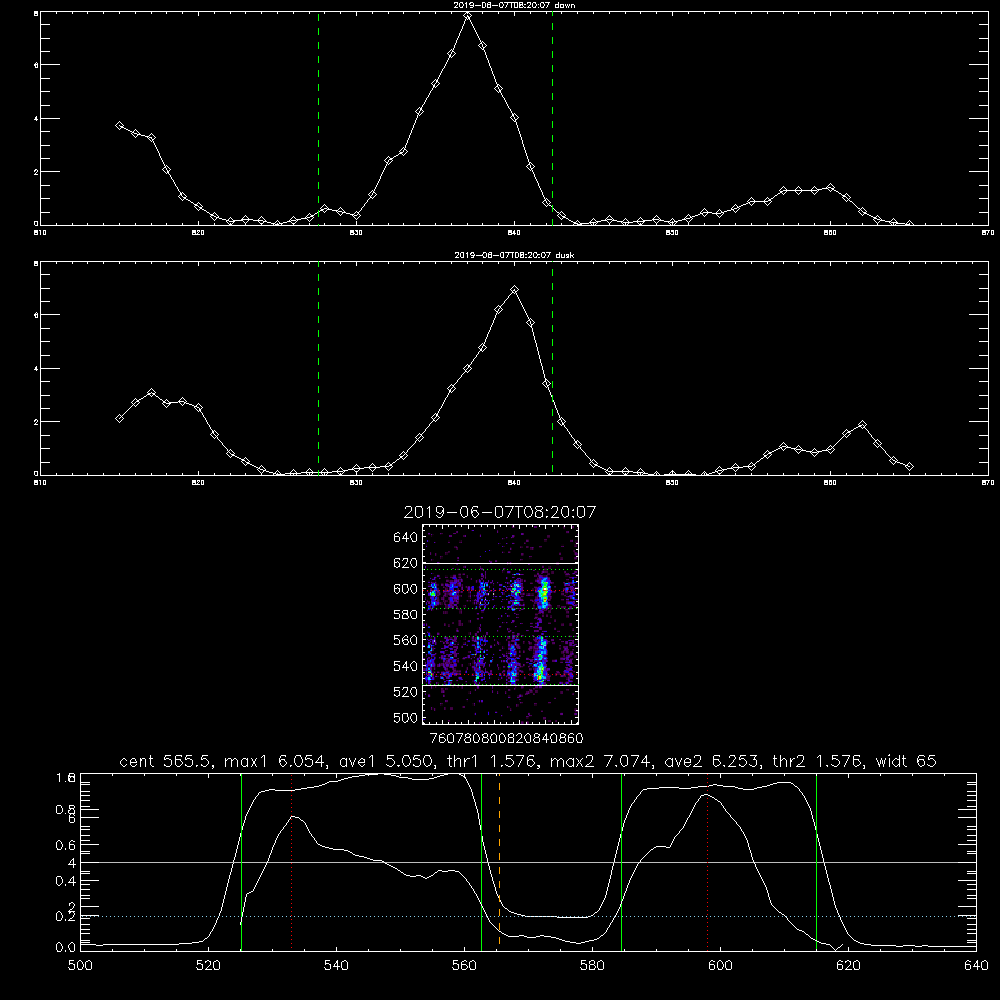Click the dawn plot title with timestamp
Viewport: 1000px width, 1000px height.
pos(514,5)
